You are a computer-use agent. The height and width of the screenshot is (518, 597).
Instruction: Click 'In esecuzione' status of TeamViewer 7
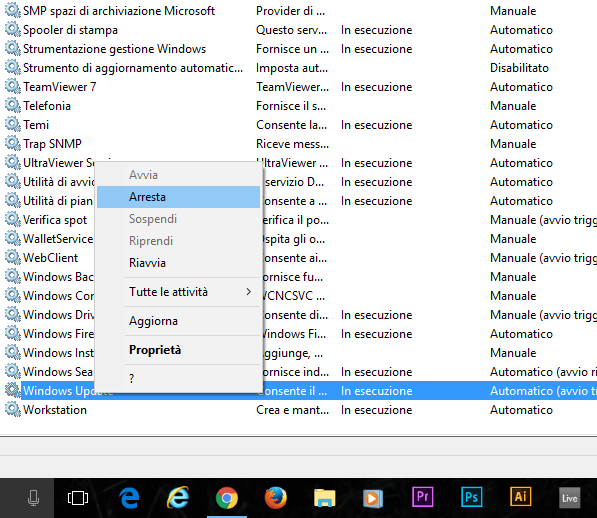[x=376, y=87]
